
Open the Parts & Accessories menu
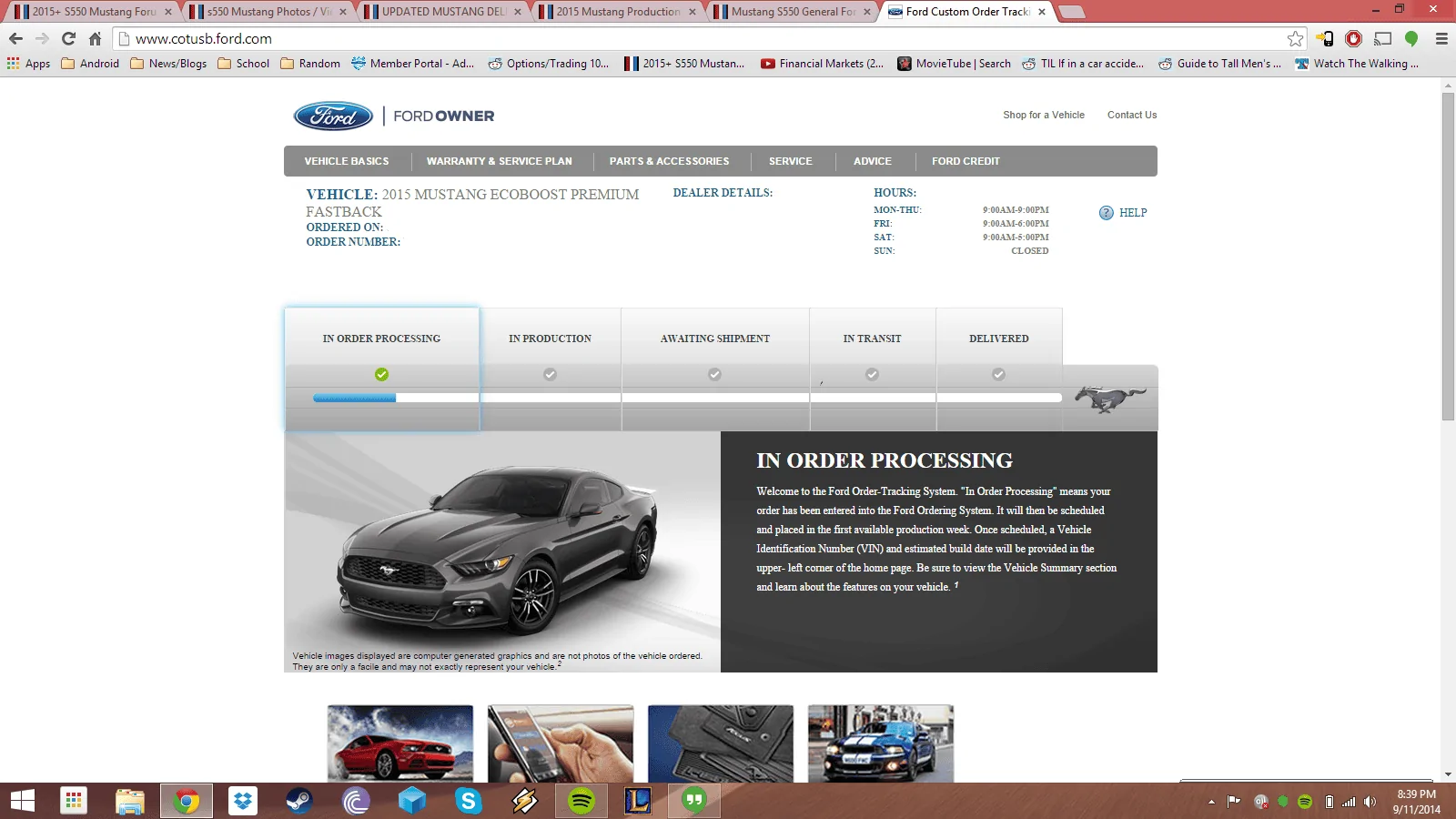(x=670, y=161)
